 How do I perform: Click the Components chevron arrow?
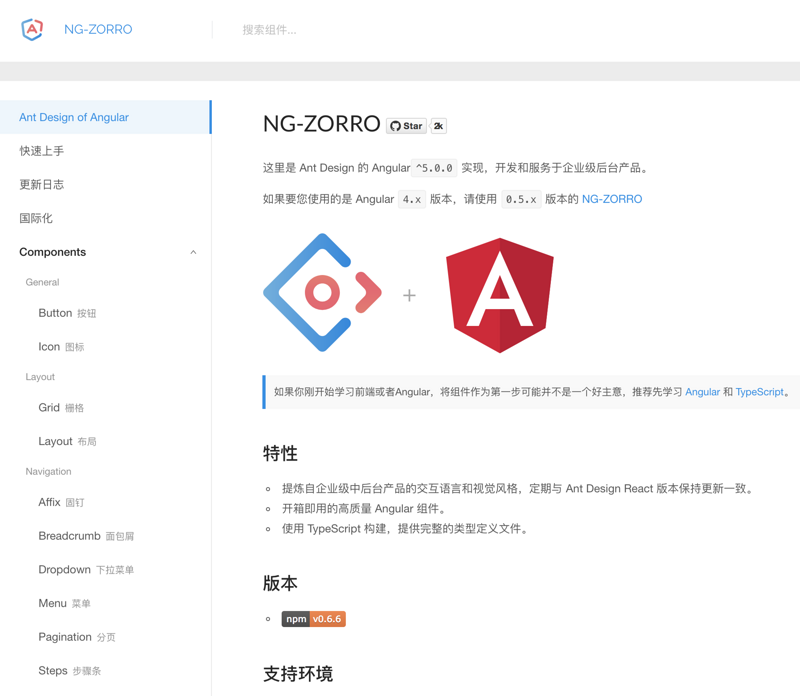pos(193,252)
